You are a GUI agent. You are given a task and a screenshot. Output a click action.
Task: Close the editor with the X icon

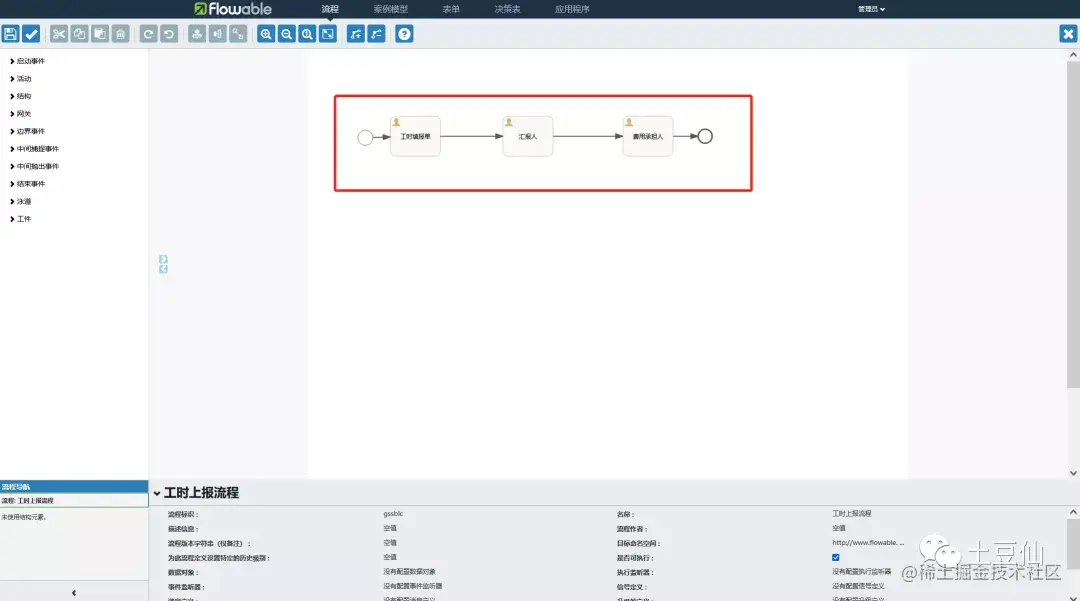1068,34
